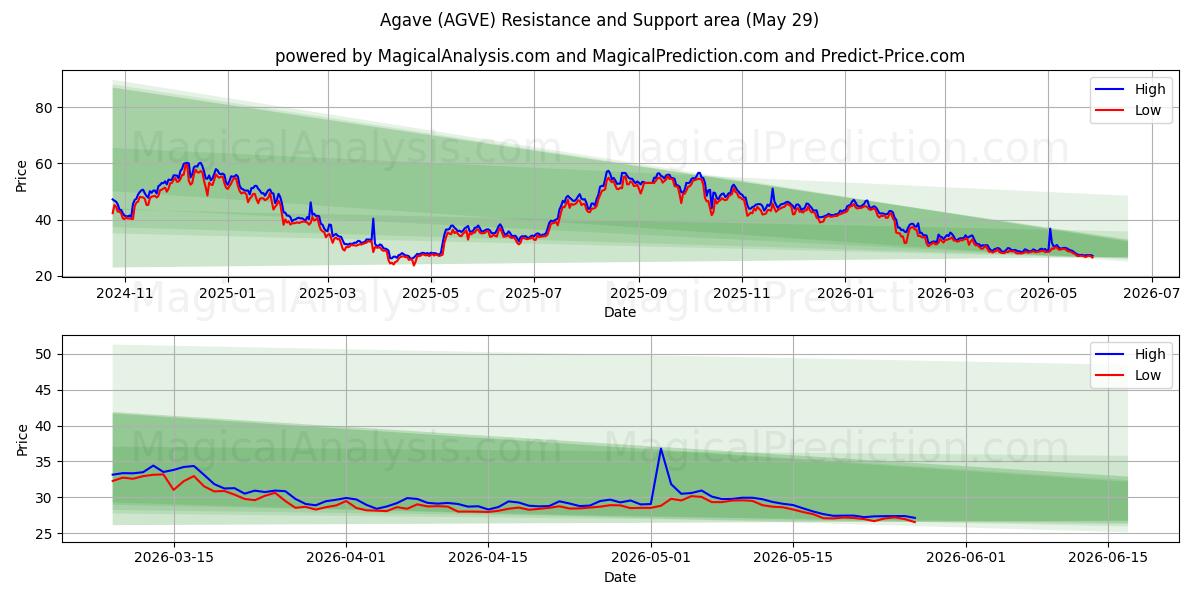Click the red line sample in the lower chart legend
The width and height of the screenshot is (1200, 600).
tap(1111, 376)
